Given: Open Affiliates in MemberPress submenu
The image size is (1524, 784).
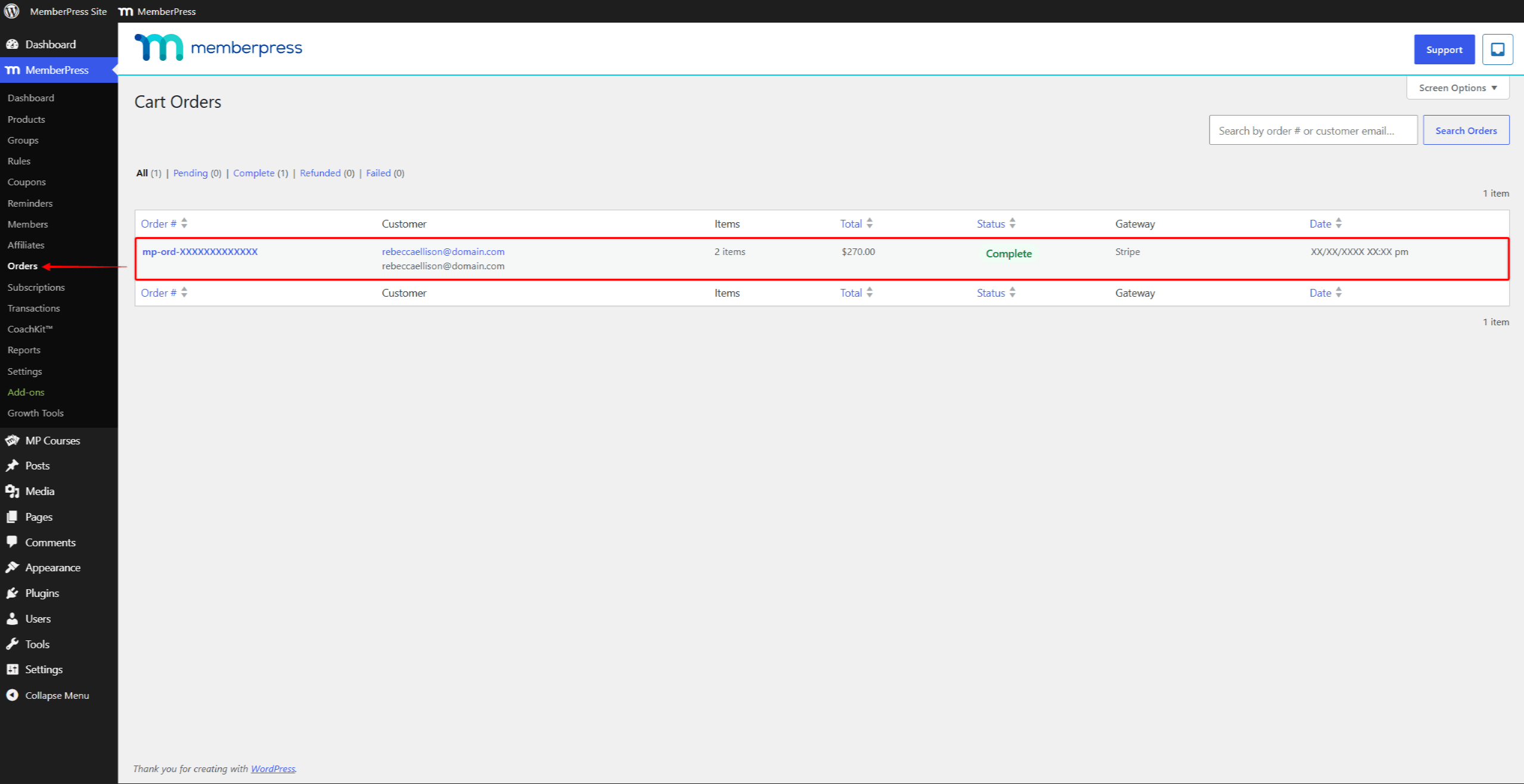Looking at the screenshot, I should [26, 245].
